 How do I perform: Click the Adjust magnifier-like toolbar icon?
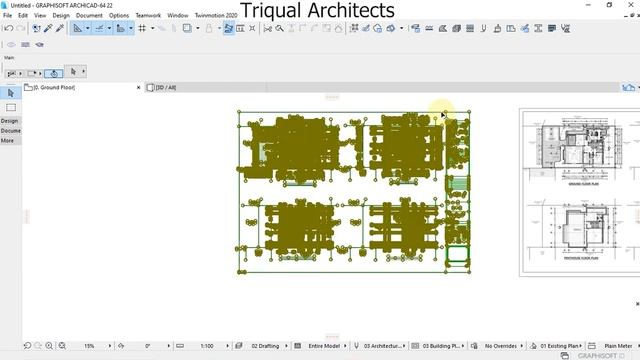click(x=280, y=28)
